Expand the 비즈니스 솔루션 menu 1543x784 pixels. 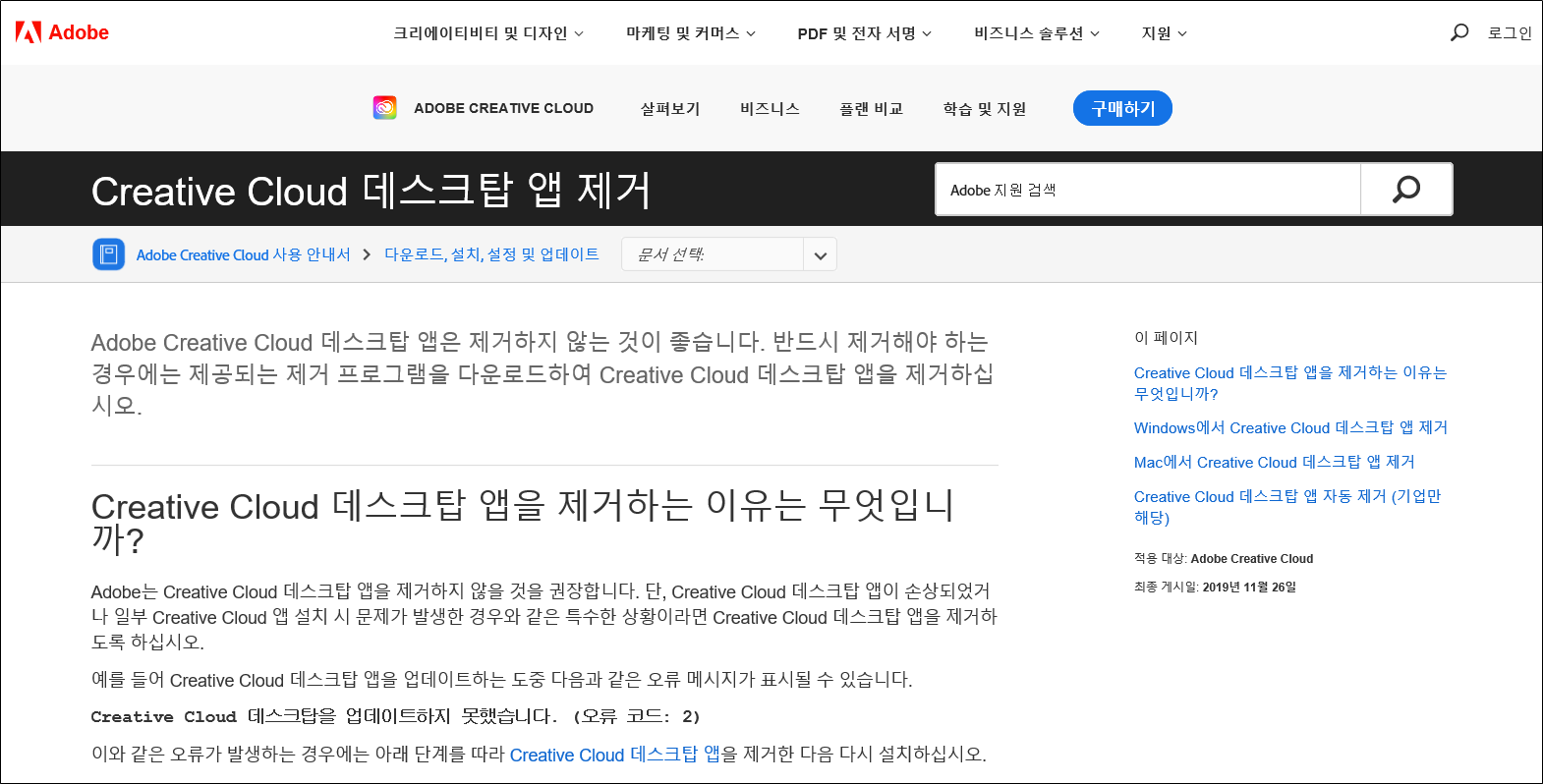click(x=1037, y=33)
